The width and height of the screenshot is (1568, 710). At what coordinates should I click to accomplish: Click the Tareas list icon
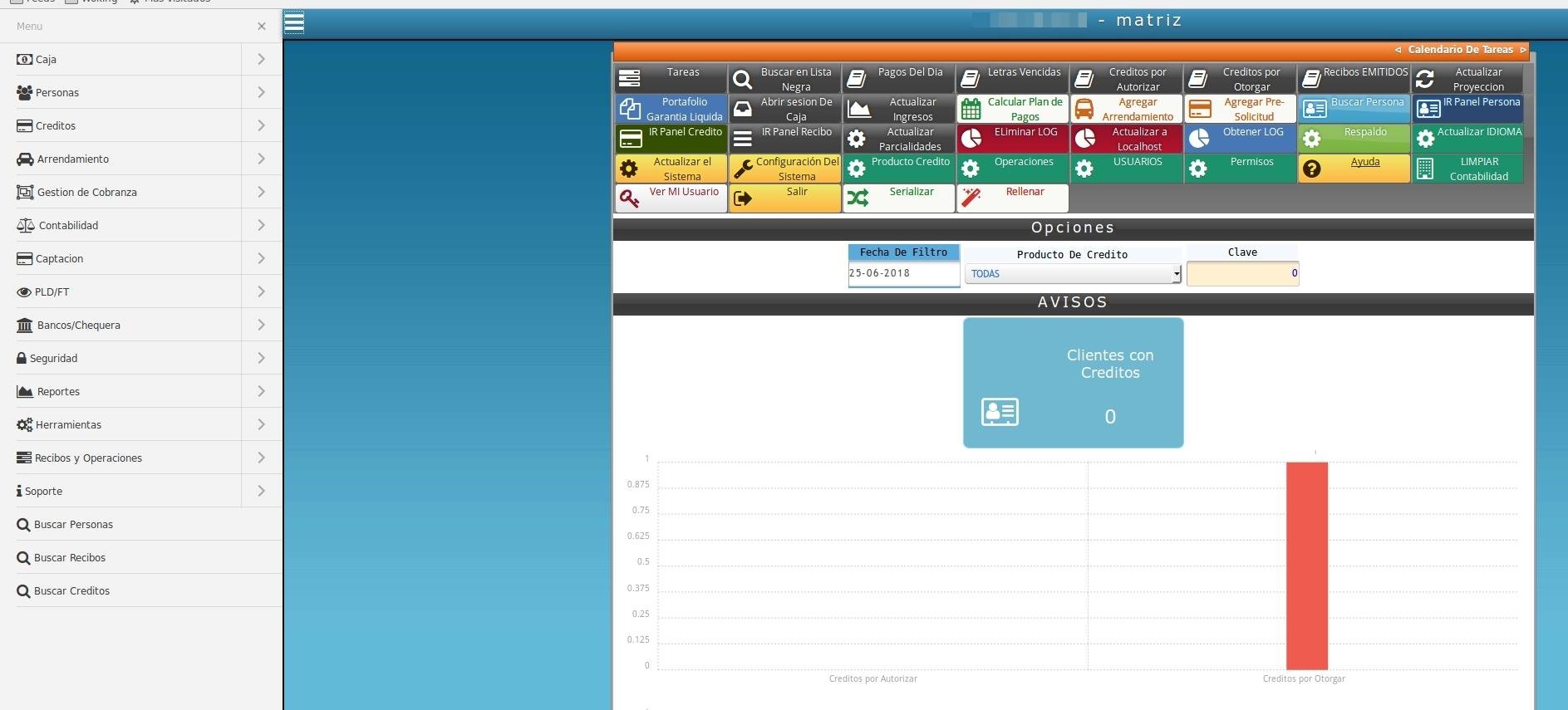tap(630, 79)
